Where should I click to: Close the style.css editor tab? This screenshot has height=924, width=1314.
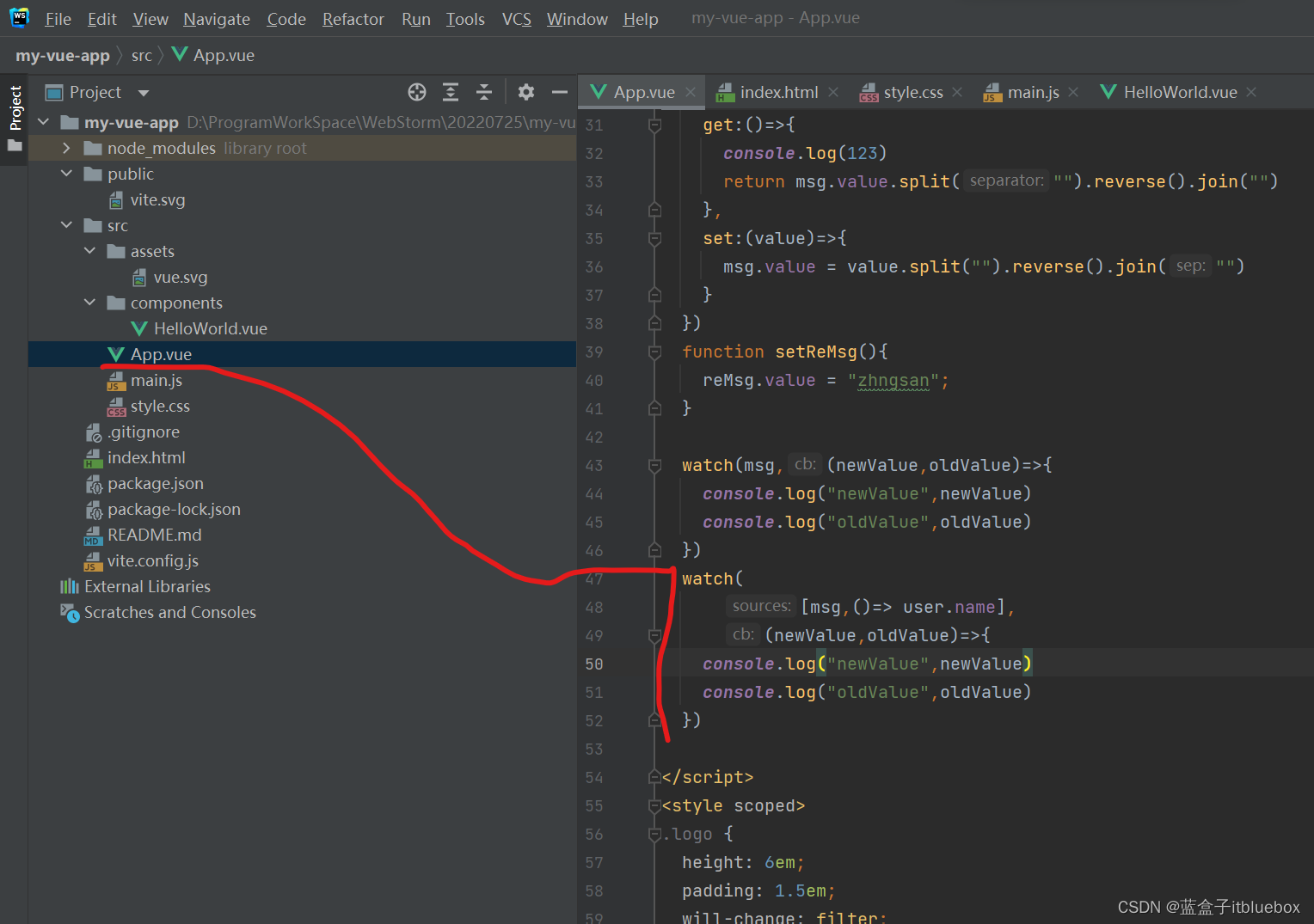[x=957, y=92]
